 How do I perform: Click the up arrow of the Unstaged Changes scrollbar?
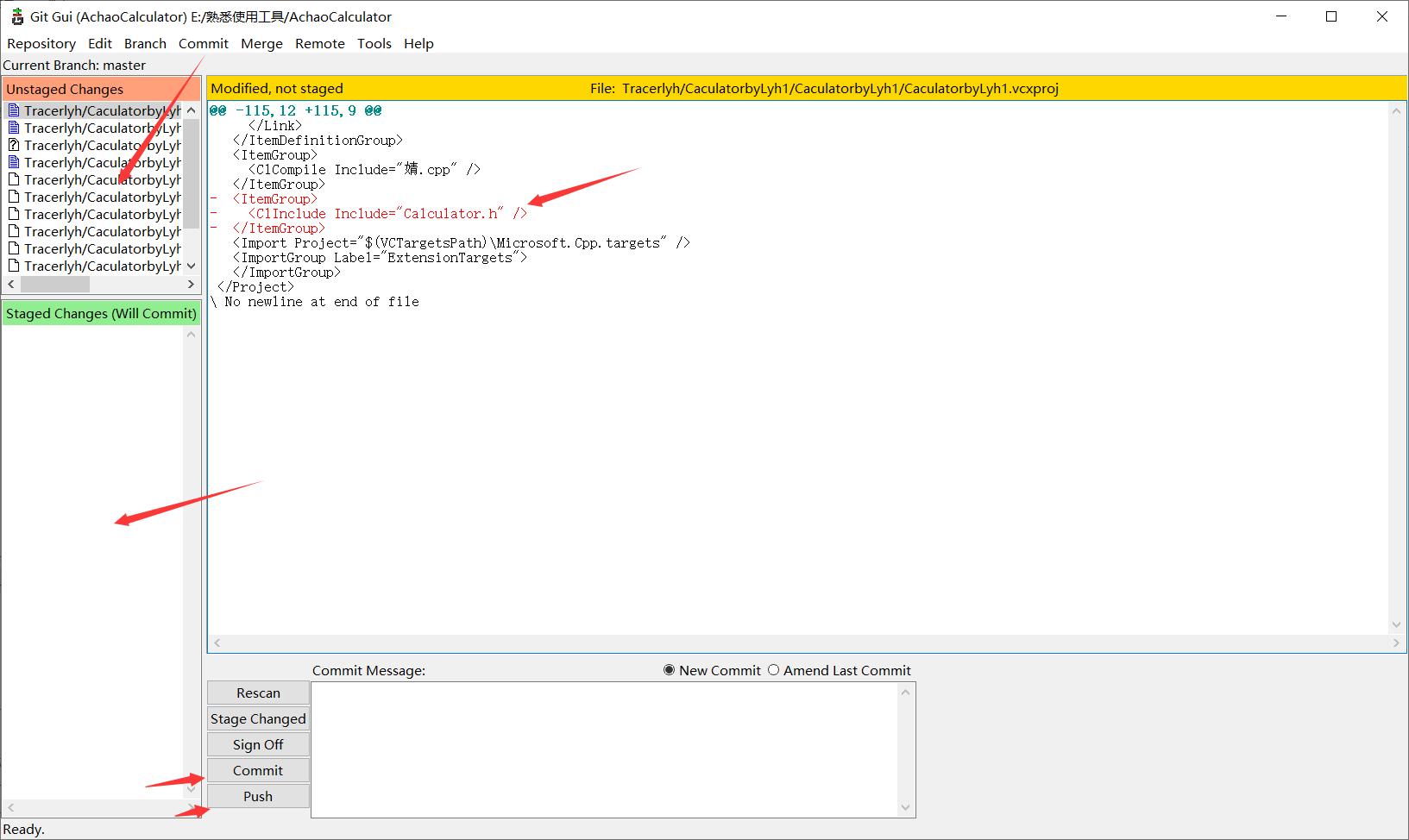[191, 110]
